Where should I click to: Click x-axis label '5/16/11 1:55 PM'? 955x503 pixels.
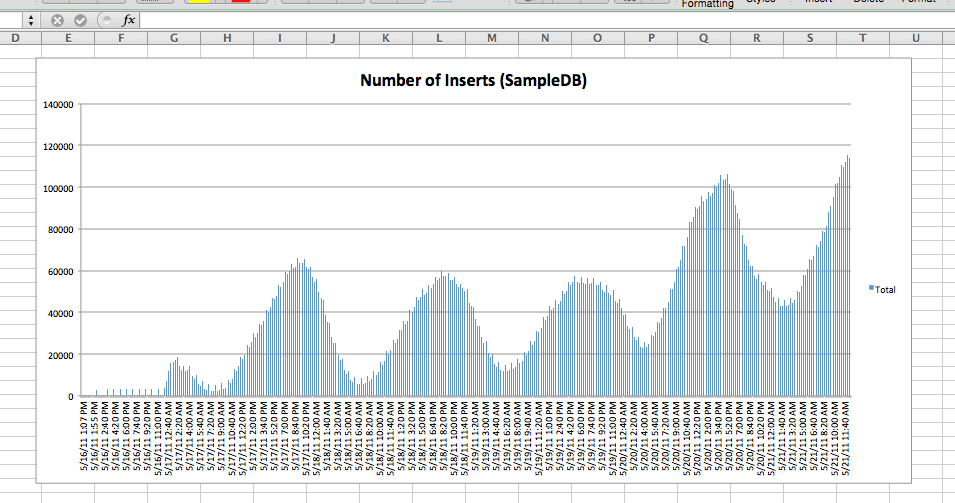pyautogui.click(x=95, y=435)
